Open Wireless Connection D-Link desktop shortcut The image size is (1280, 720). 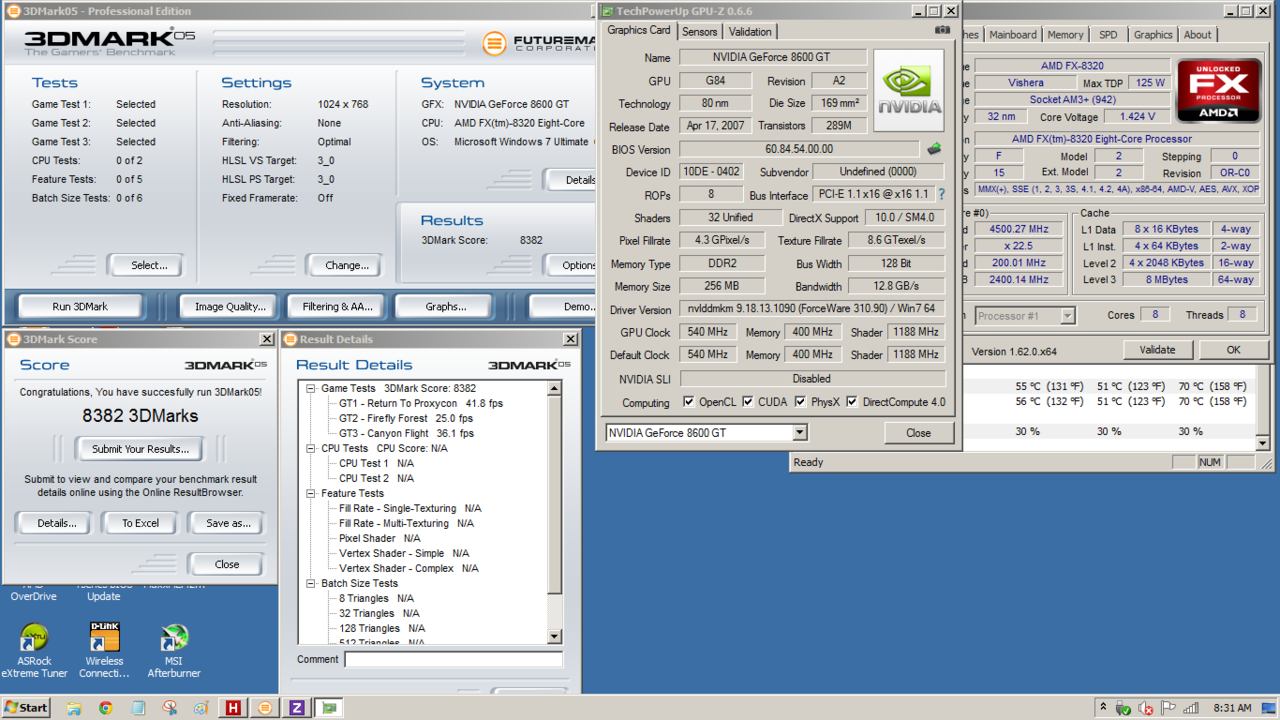(x=104, y=651)
